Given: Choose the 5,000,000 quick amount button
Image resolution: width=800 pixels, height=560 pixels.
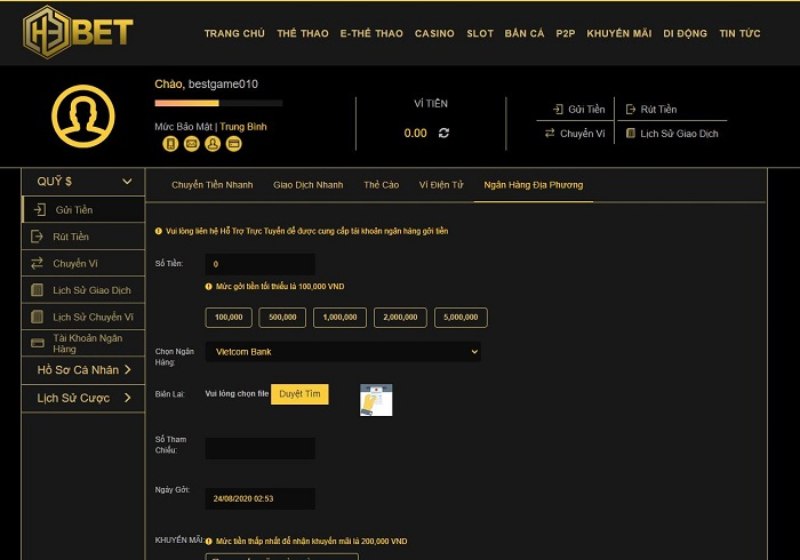Looking at the screenshot, I should pyautogui.click(x=461, y=317).
